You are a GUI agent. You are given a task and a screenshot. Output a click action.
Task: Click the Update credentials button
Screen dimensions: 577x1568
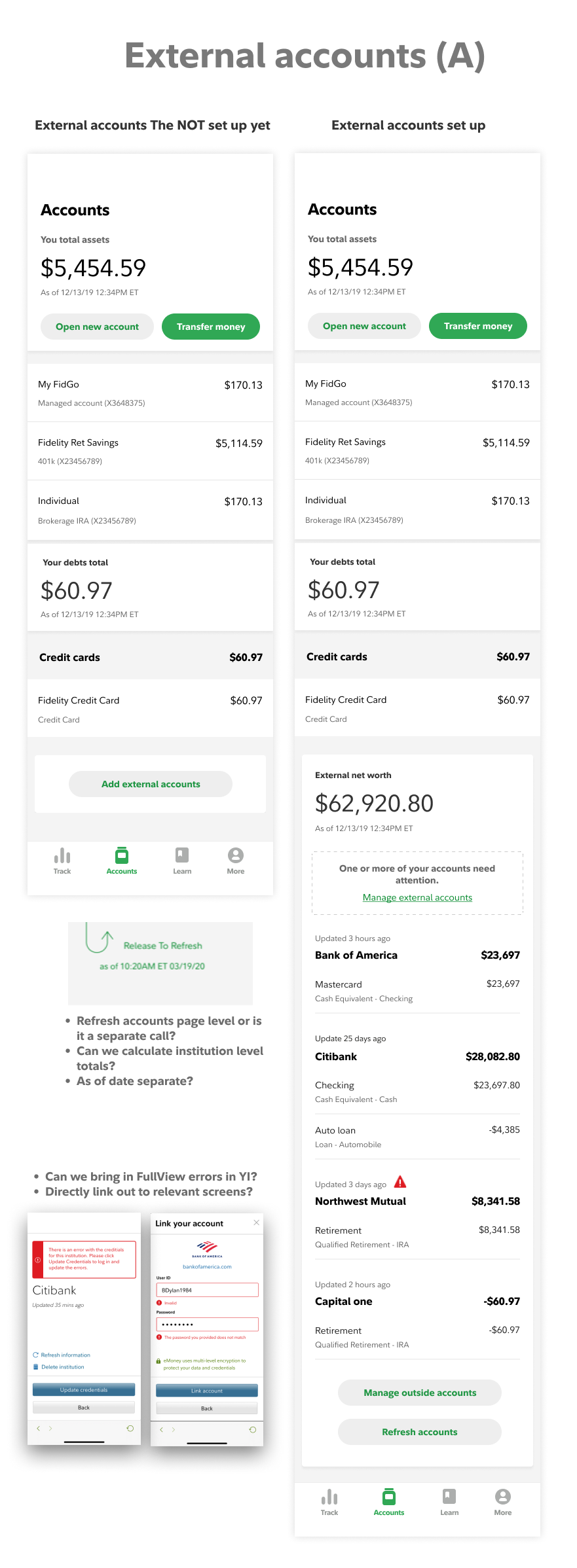click(x=84, y=1389)
